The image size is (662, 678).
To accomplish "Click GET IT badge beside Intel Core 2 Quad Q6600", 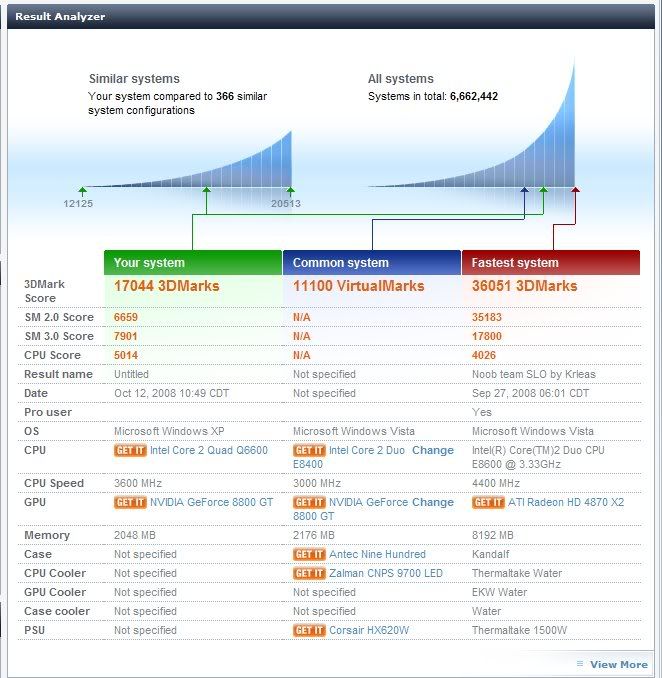I will click(x=130, y=451).
